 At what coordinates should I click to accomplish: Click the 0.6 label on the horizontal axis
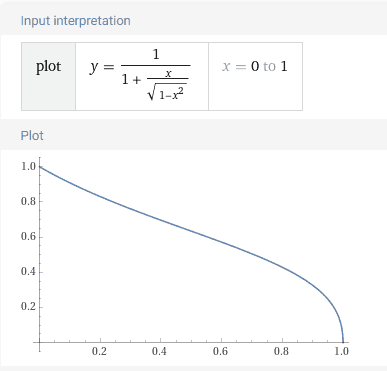click(220, 351)
